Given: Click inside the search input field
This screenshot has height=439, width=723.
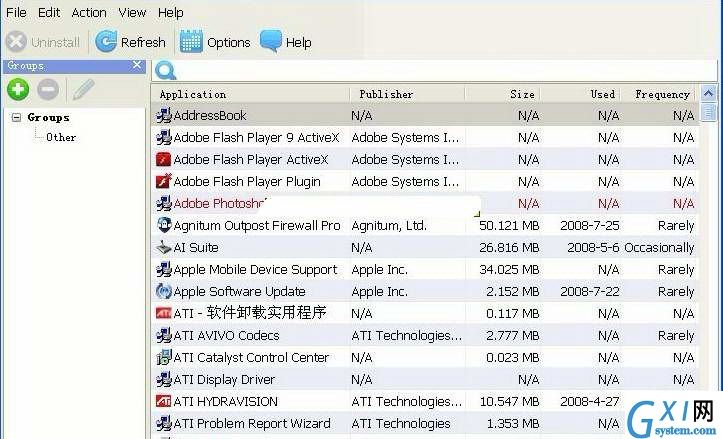Looking at the screenshot, I should click(446, 71).
